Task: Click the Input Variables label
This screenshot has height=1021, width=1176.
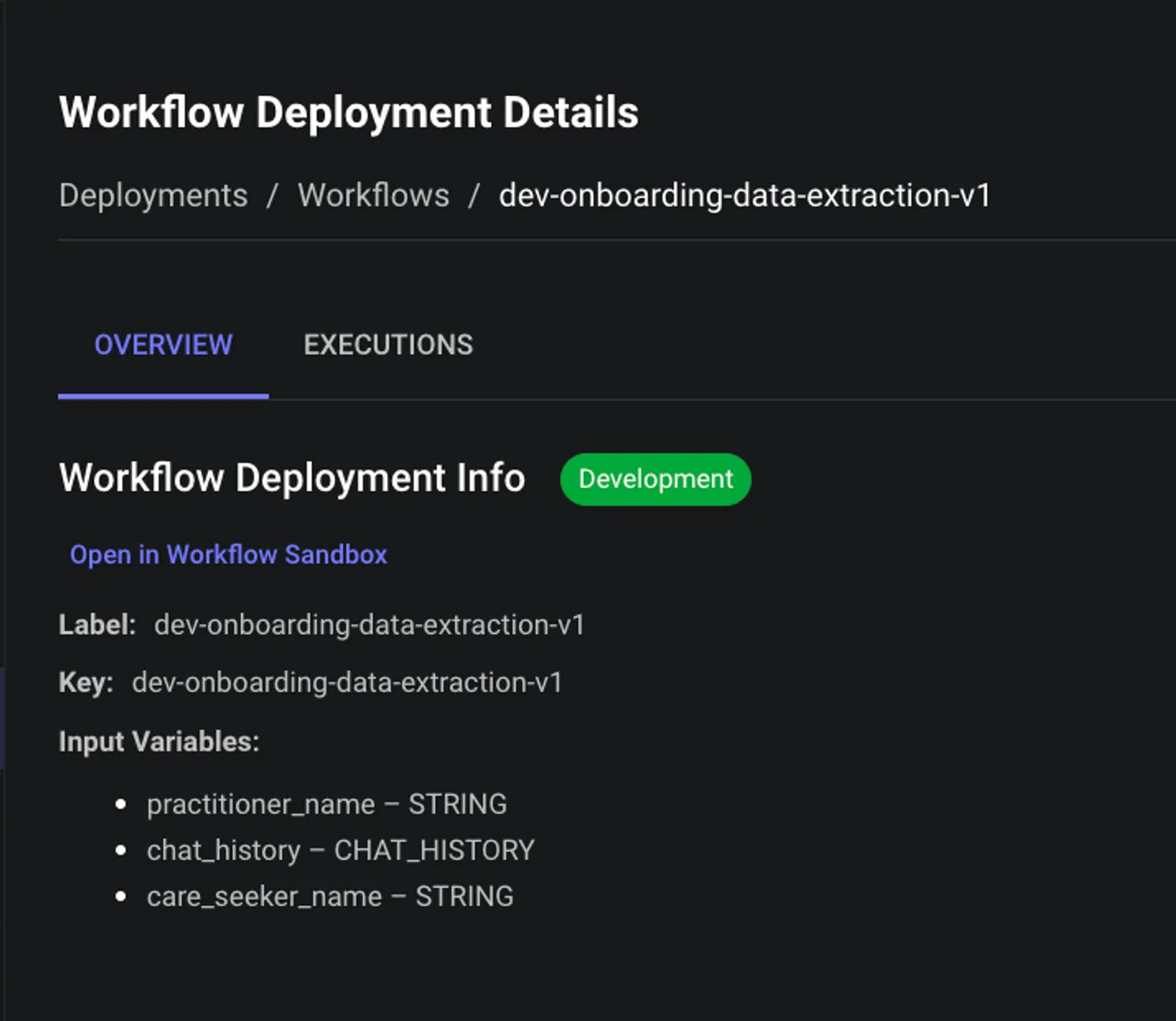Action: (x=160, y=741)
